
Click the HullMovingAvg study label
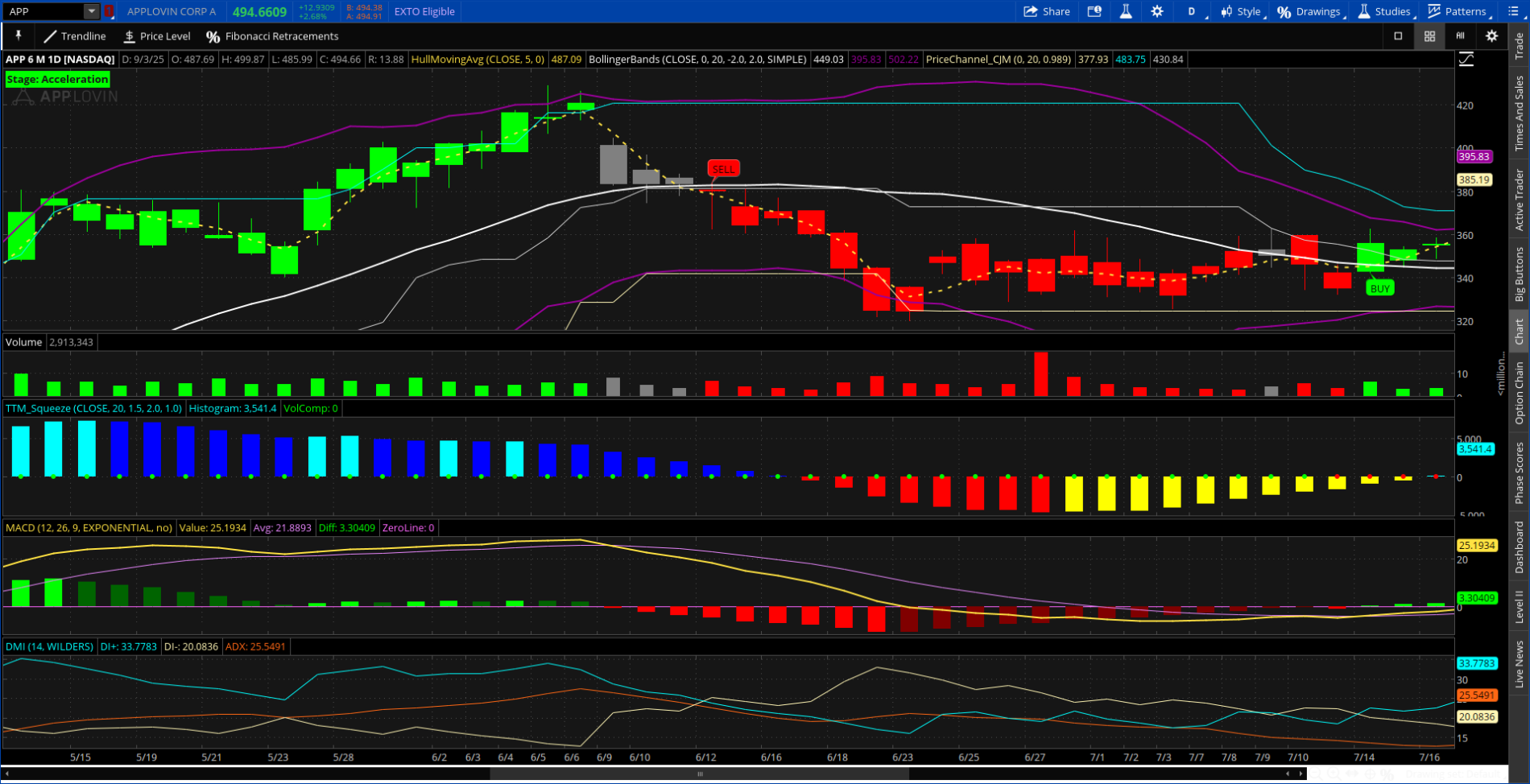478,60
